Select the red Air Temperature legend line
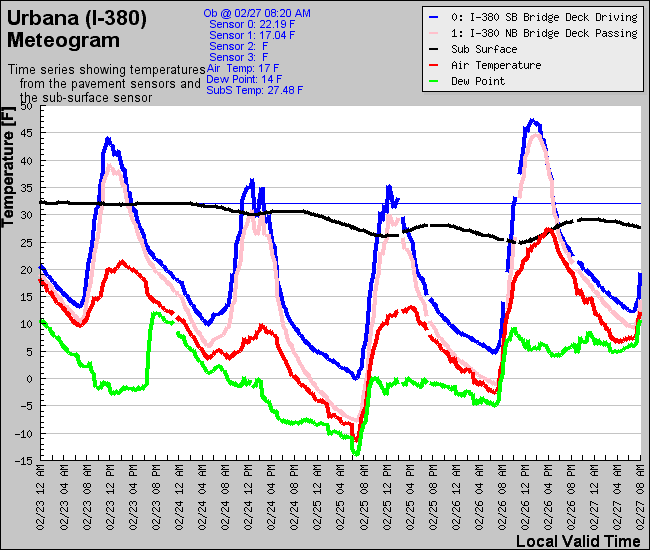This screenshot has height=550, width=650. pos(435,65)
